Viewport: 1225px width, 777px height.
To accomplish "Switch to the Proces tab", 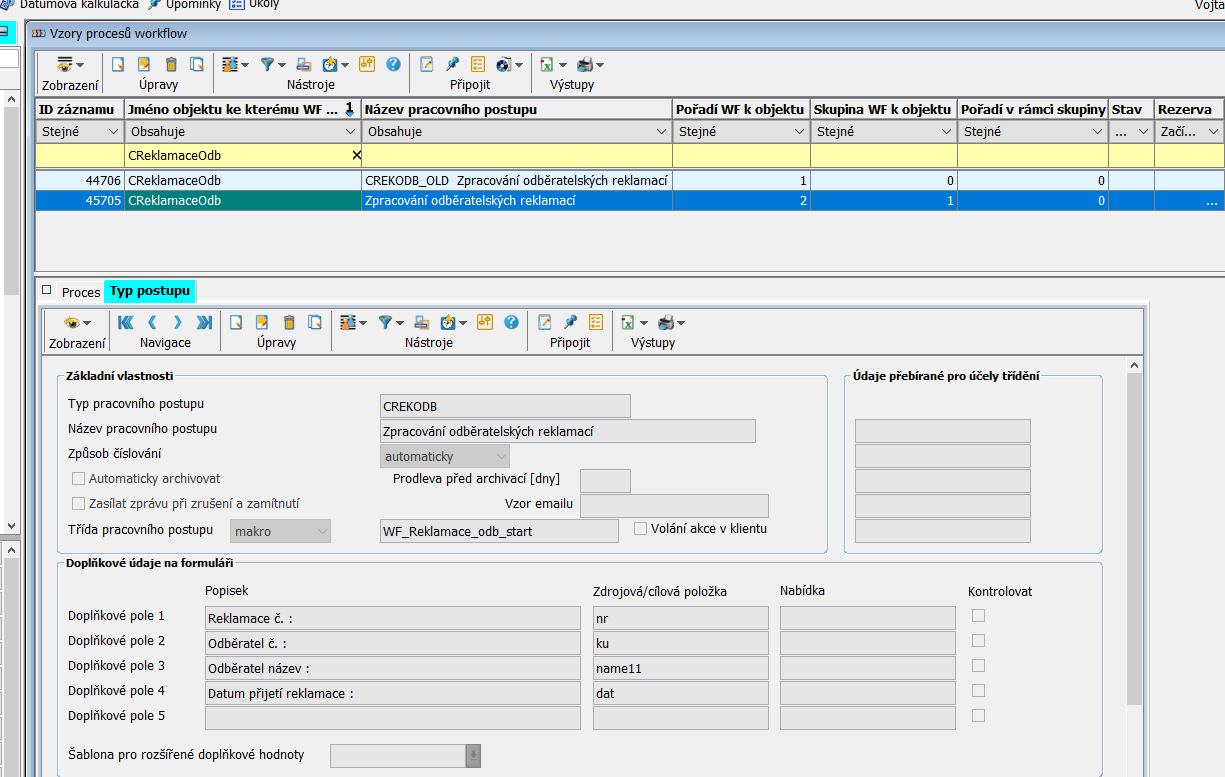I will [x=80, y=292].
